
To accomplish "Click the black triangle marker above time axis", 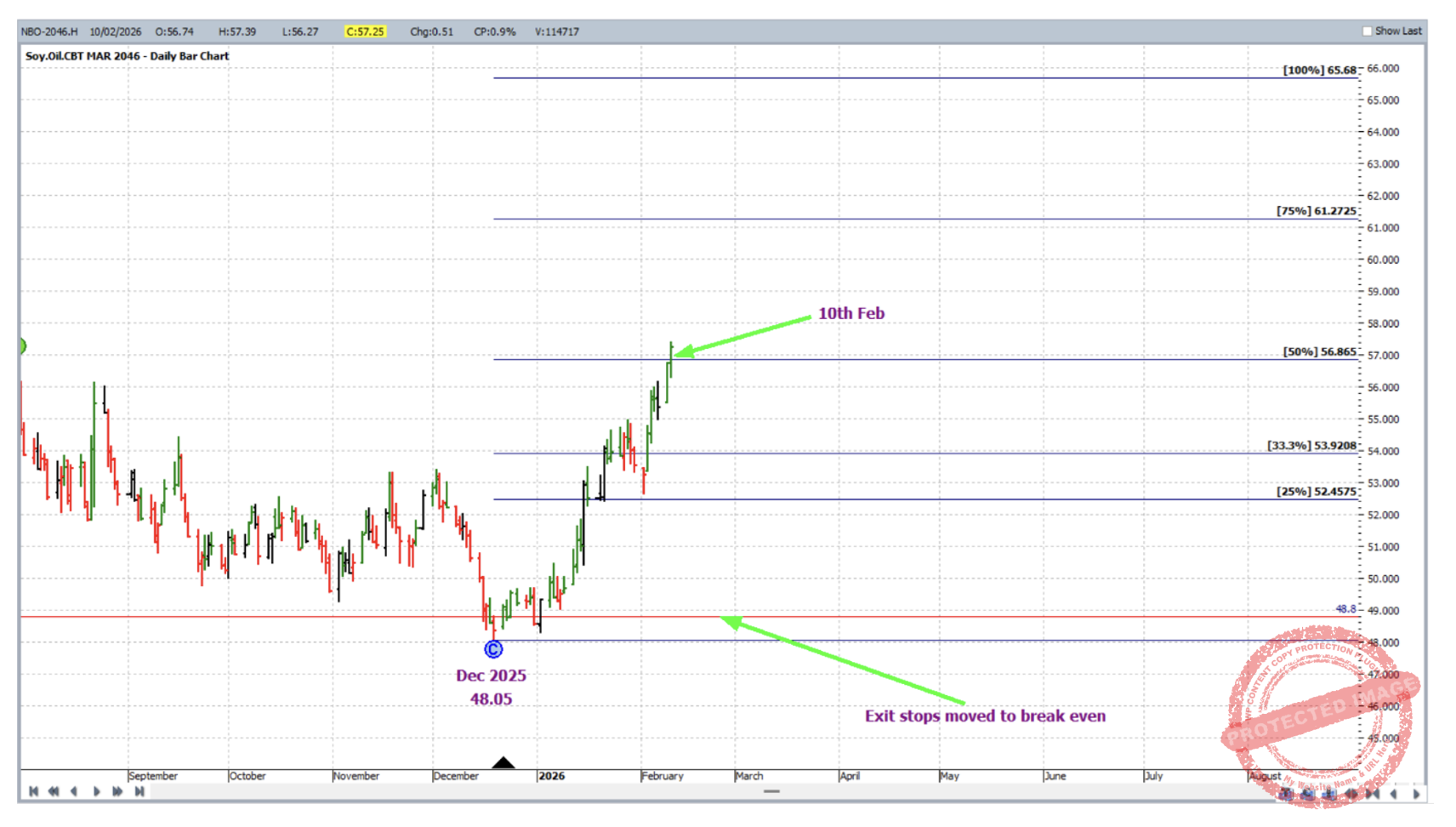I will pyautogui.click(x=503, y=762).
